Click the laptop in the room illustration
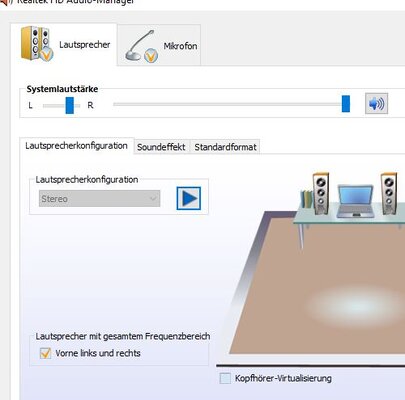The width and height of the screenshot is (405, 400). (x=355, y=201)
